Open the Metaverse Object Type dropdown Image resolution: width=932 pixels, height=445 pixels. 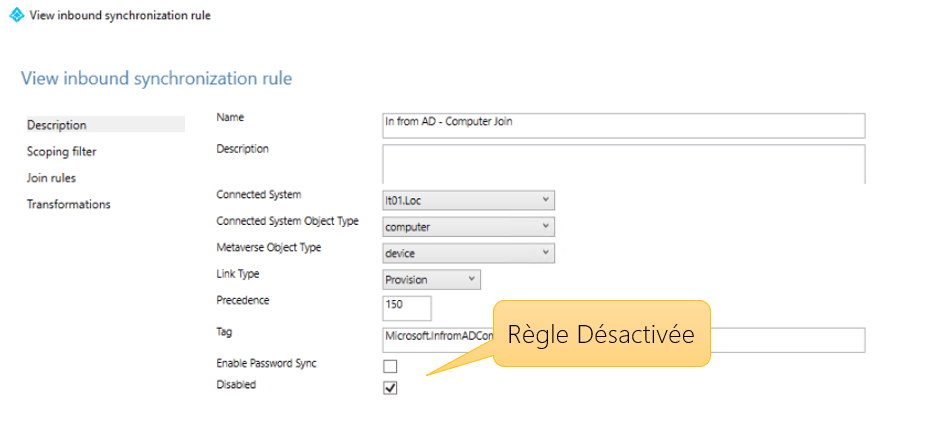pos(468,254)
